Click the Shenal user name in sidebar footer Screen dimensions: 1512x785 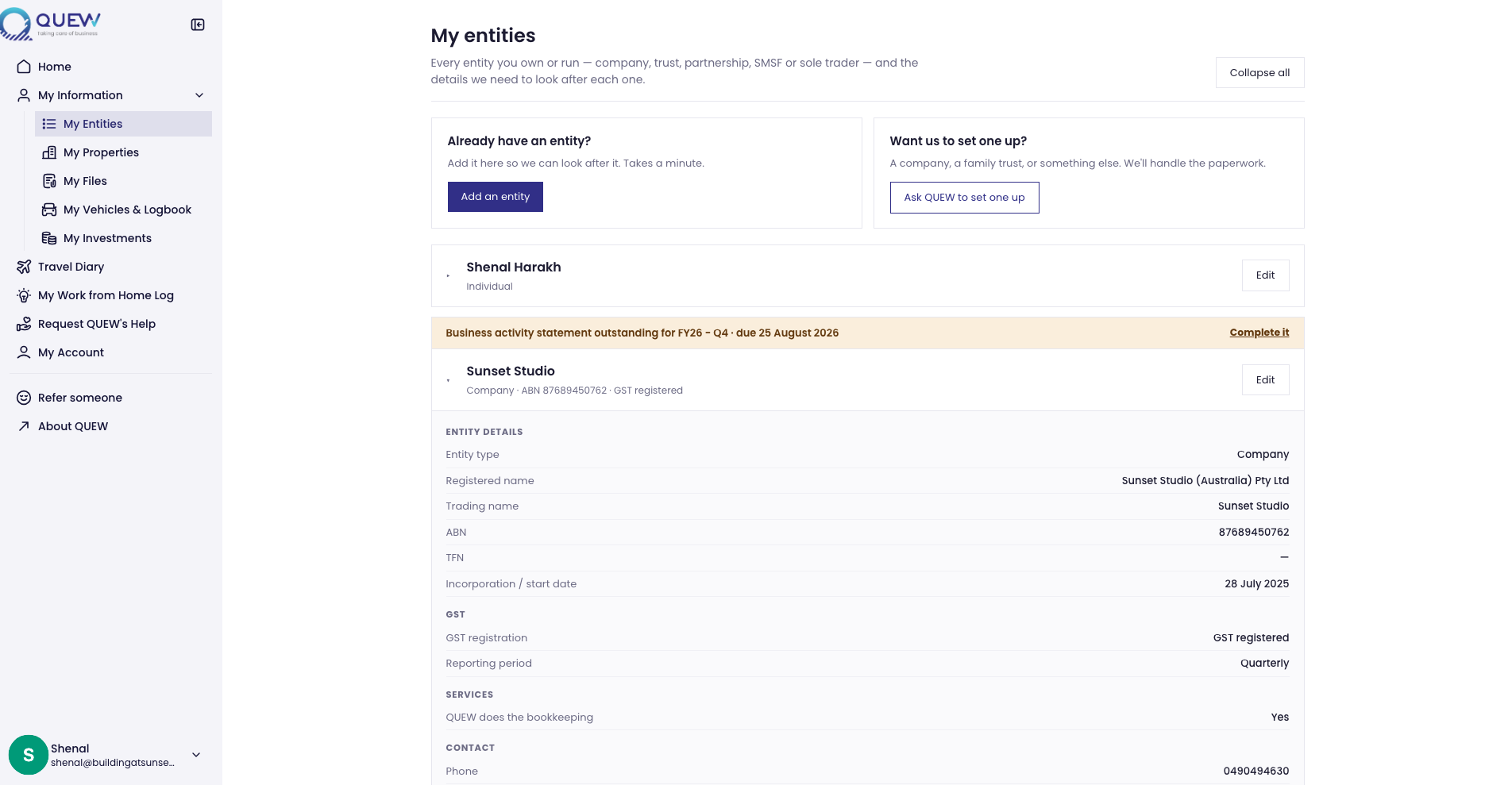pyautogui.click(x=70, y=748)
